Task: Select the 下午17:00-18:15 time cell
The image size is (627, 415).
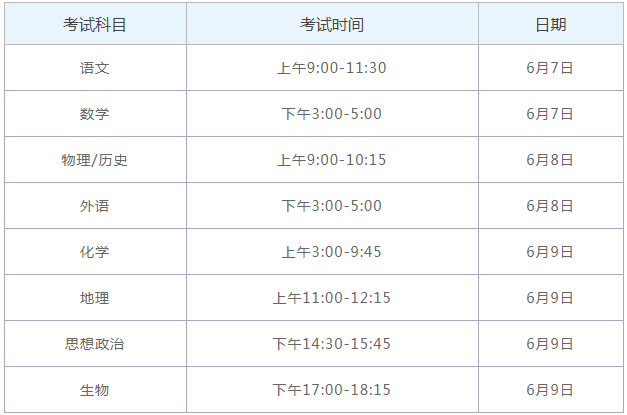Action: pyautogui.click(x=331, y=390)
